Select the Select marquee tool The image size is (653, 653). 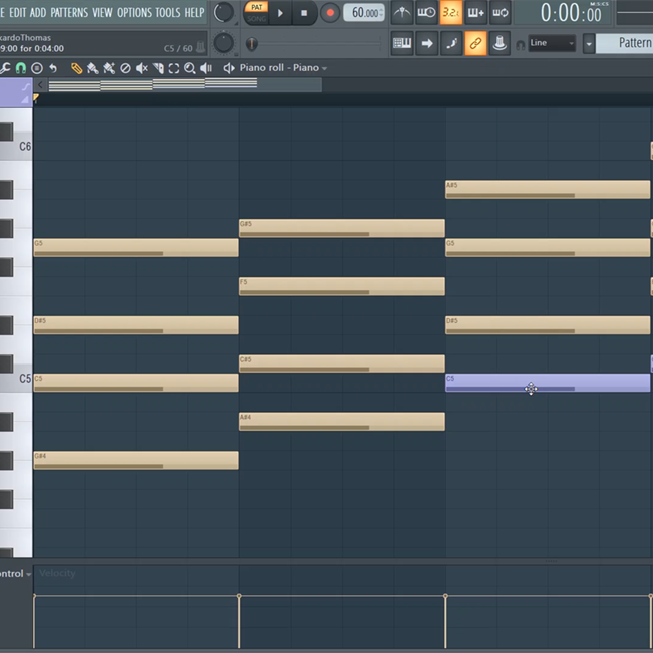[174, 68]
